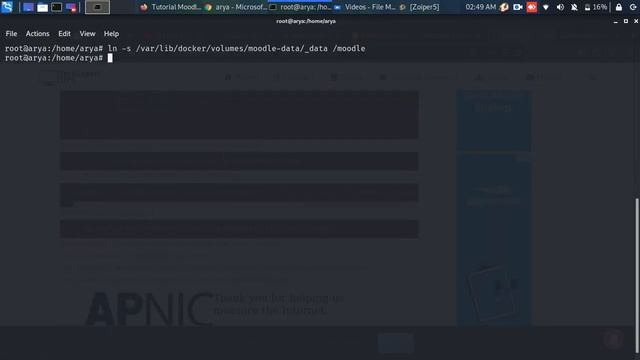Click the 02:49 AM clock
640x360 pixels.
(480, 7)
